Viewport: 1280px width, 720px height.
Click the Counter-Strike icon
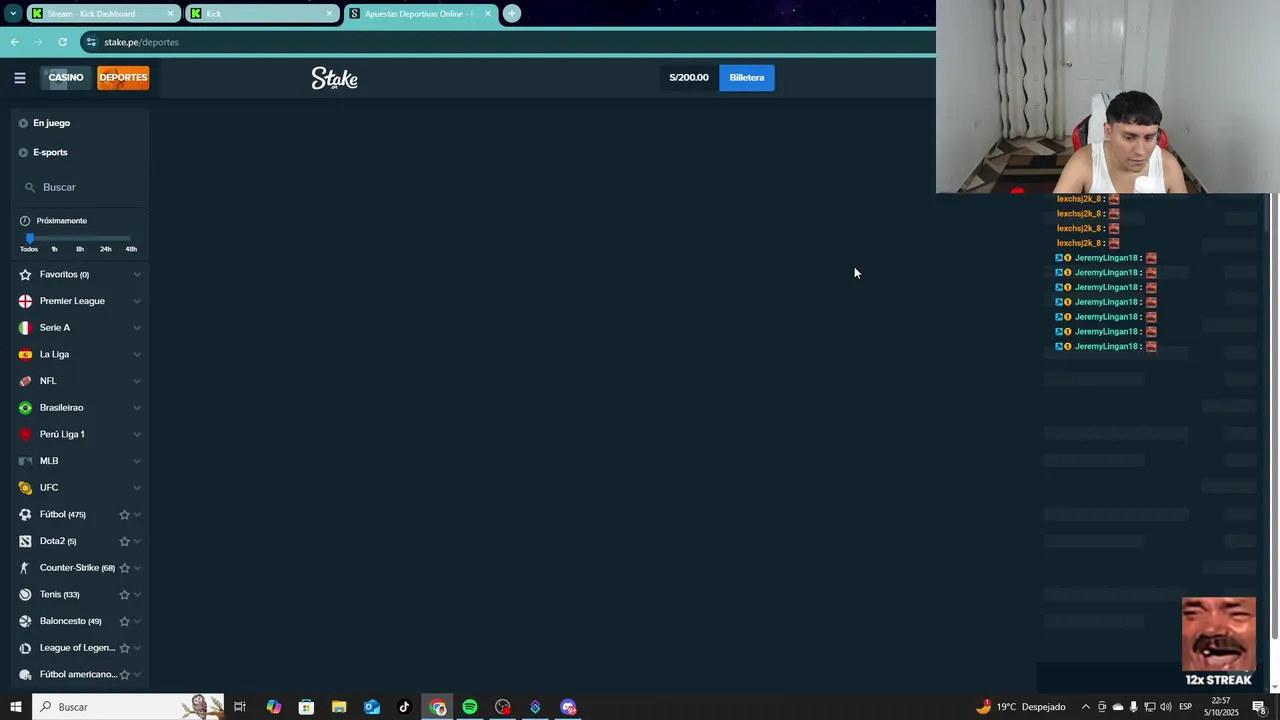pyautogui.click(x=25, y=568)
